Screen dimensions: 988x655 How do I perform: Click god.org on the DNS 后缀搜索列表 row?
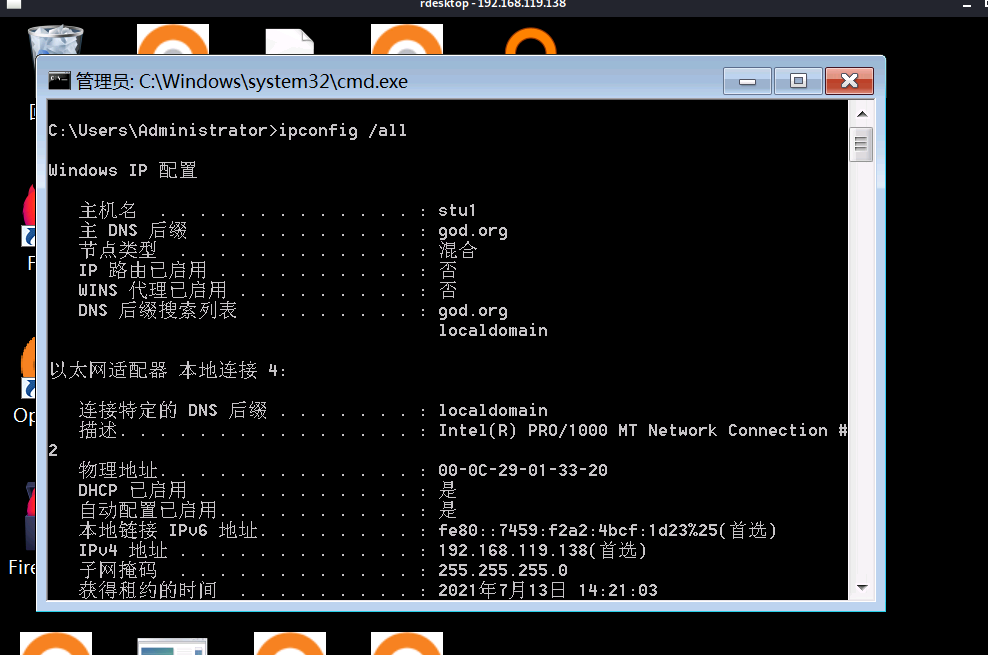click(x=473, y=311)
